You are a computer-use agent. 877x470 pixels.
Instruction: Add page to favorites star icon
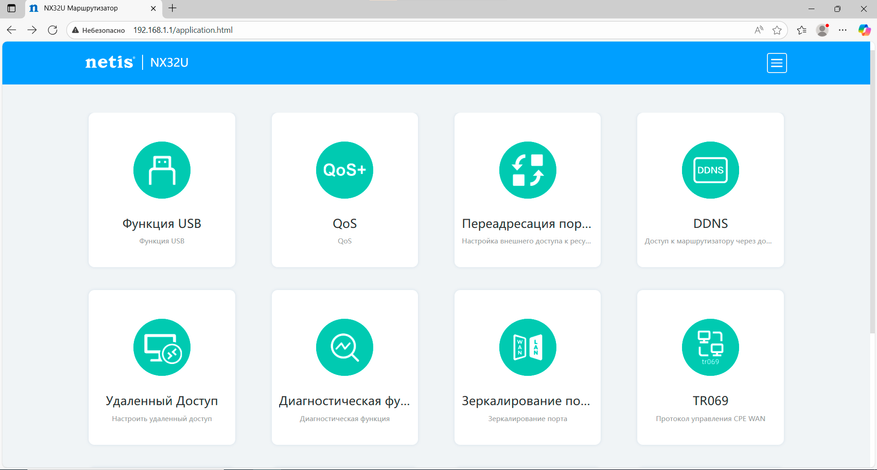[x=777, y=30]
